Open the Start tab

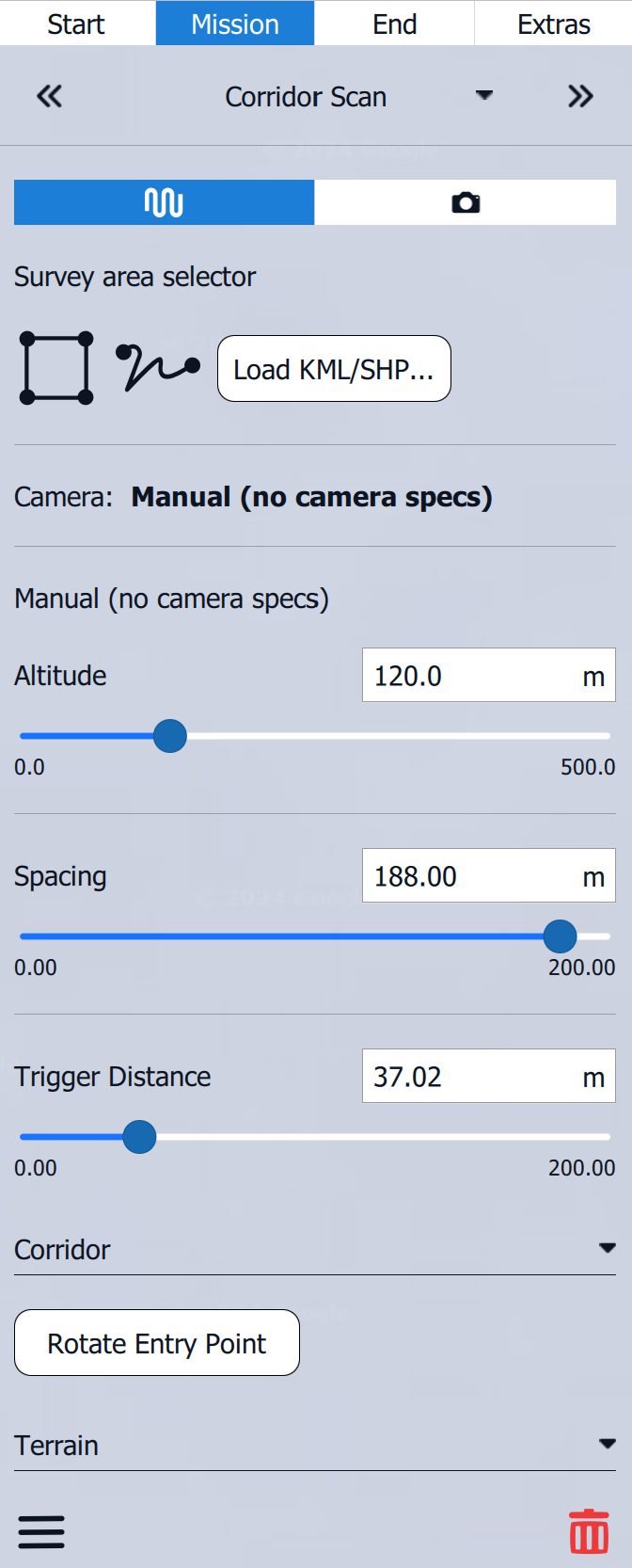76,24
